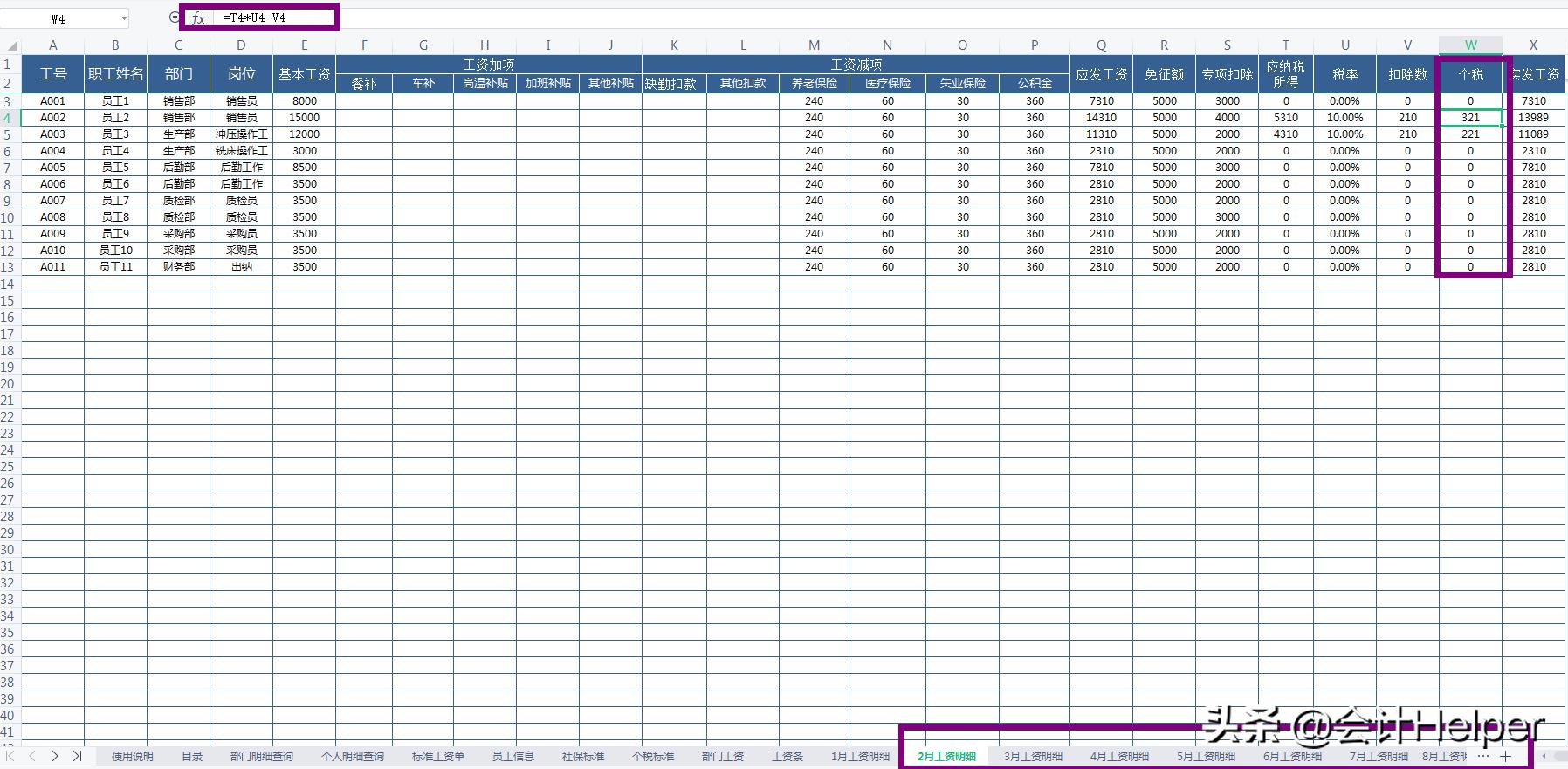The height and width of the screenshot is (769, 1568).
Task: Click the fx insert function icon
Action: pyautogui.click(x=199, y=18)
